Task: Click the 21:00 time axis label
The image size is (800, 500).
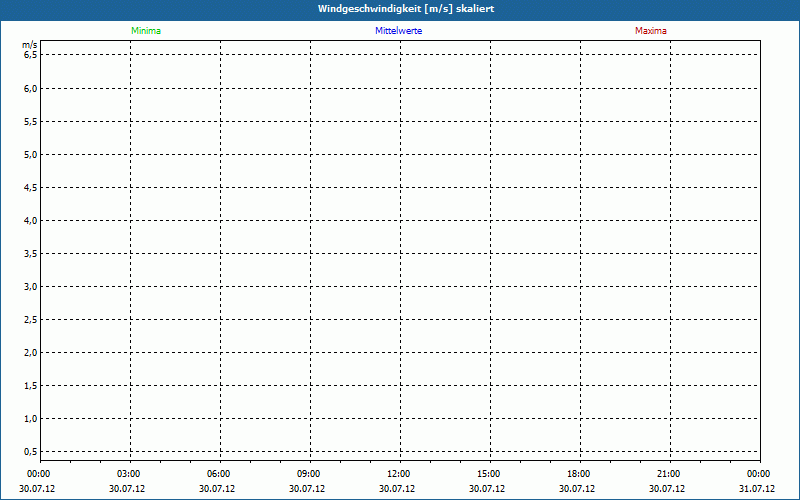Action: click(x=668, y=474)
